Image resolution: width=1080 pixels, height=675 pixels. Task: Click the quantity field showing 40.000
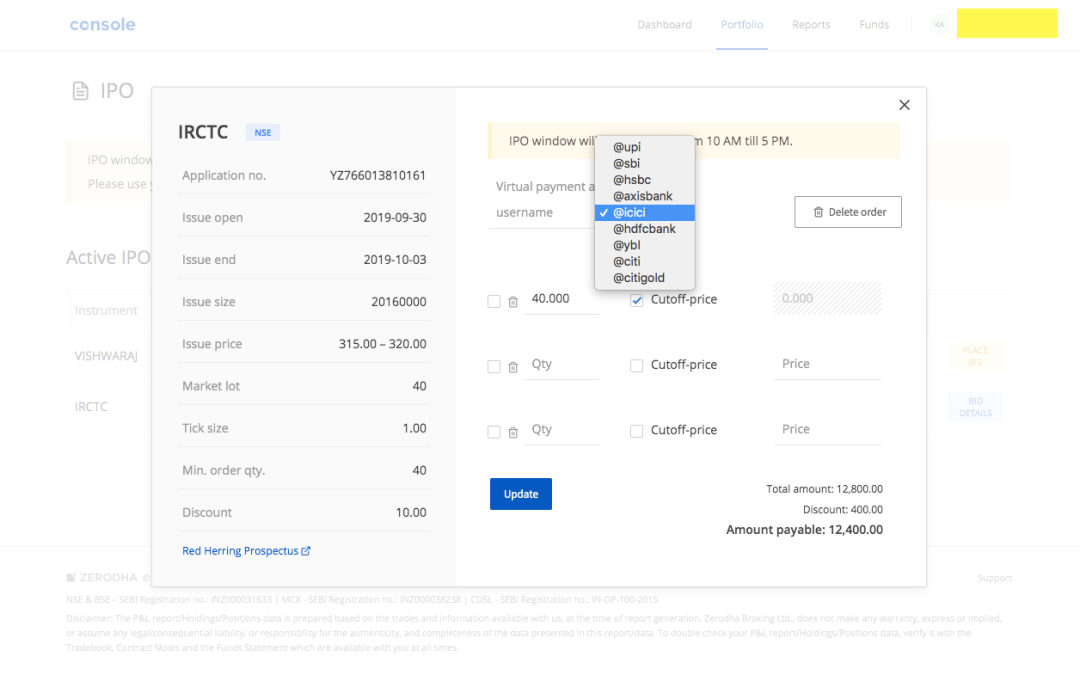pyautogui.click(x=562, y=299)
